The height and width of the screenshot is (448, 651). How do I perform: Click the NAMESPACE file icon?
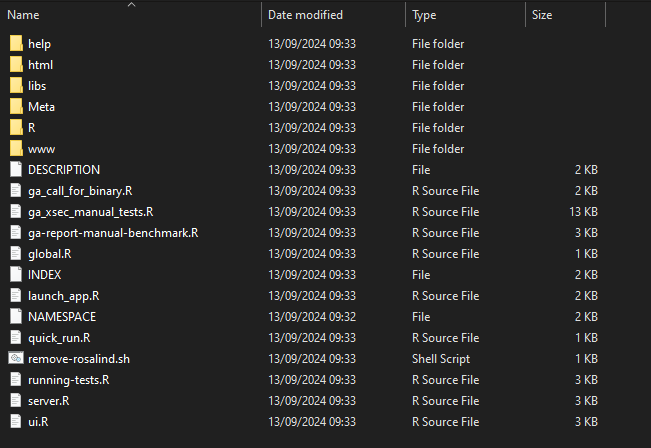pos(15,317)
